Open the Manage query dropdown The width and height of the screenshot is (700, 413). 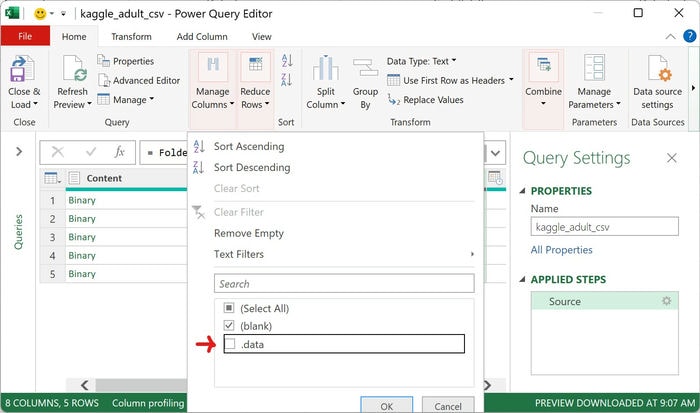125,100
